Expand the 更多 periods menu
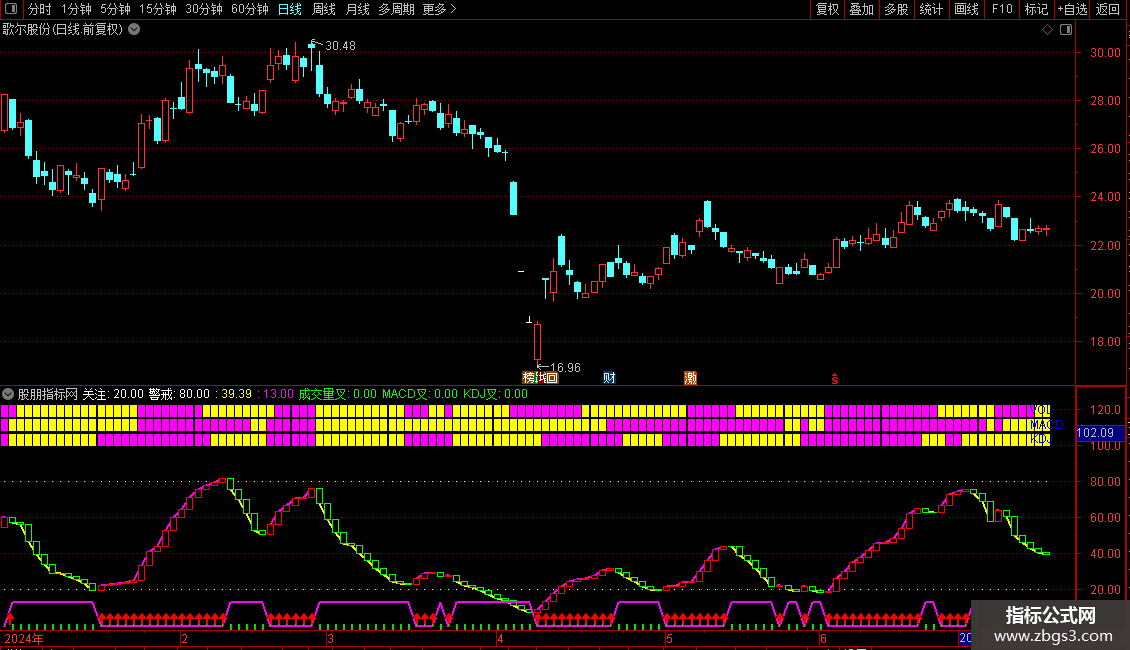The height and width of the screenshot is (650, 1130). click(440, 9)
